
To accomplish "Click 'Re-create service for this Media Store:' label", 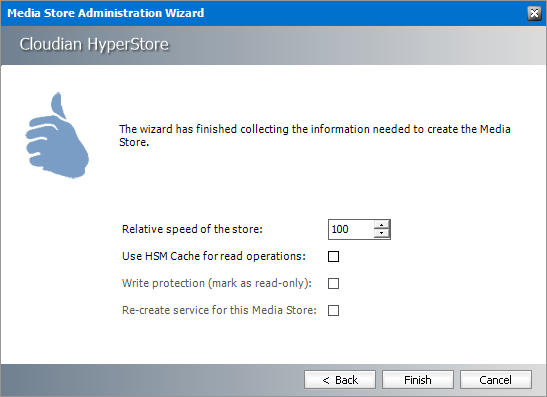I will click(219, 310).
